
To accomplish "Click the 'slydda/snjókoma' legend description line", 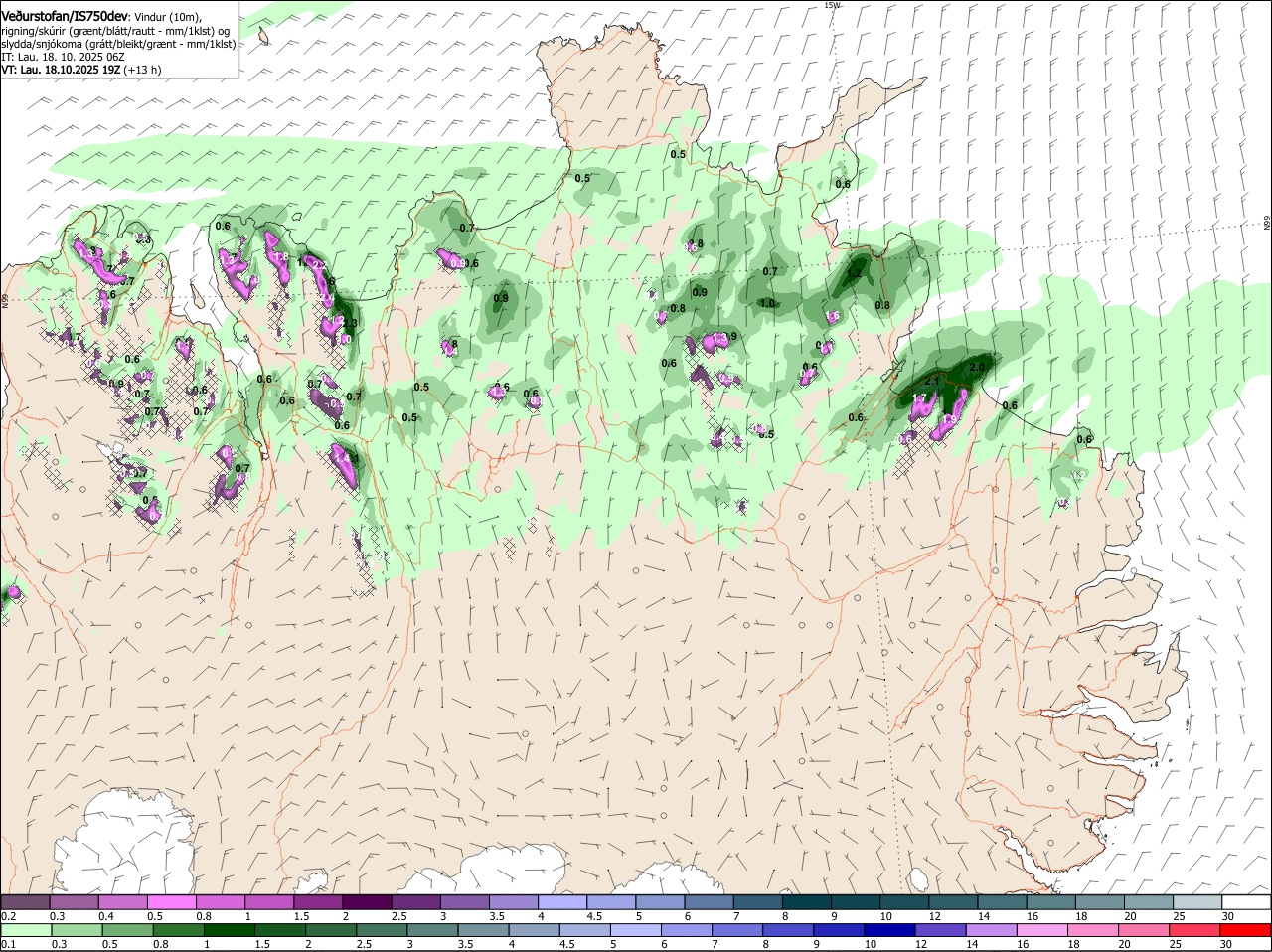I will point(118,44).
